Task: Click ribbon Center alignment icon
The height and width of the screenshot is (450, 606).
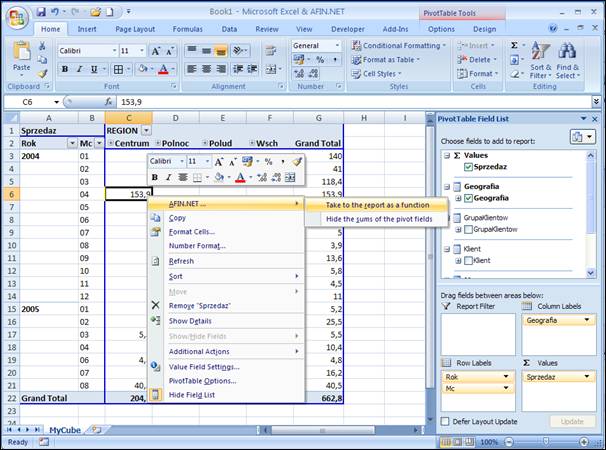Action: click(x=206, y=69)
